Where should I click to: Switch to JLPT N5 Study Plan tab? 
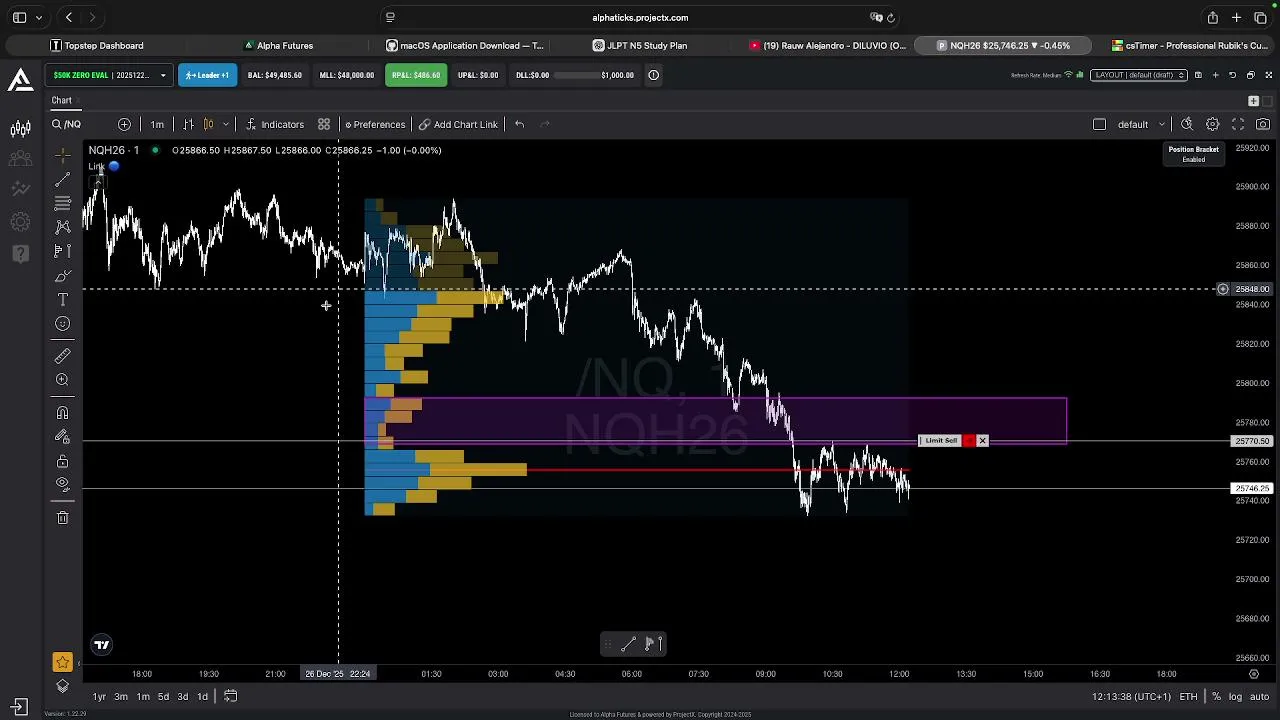640,45
